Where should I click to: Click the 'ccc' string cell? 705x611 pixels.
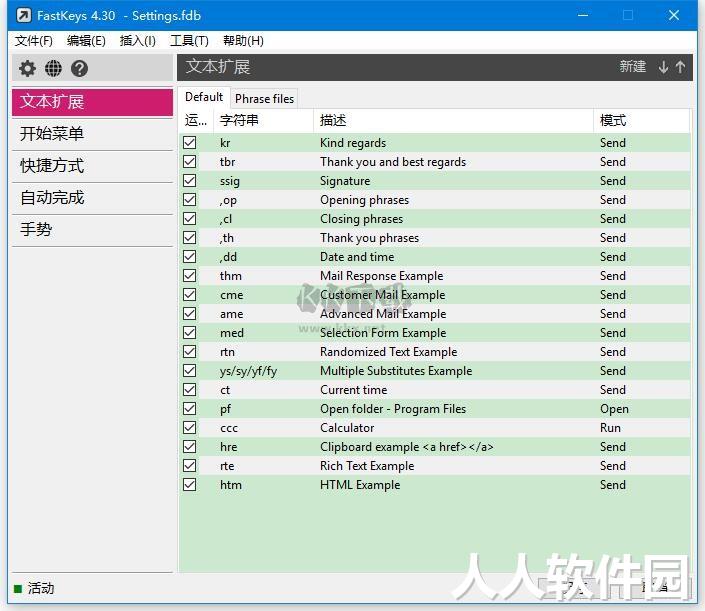229,428
